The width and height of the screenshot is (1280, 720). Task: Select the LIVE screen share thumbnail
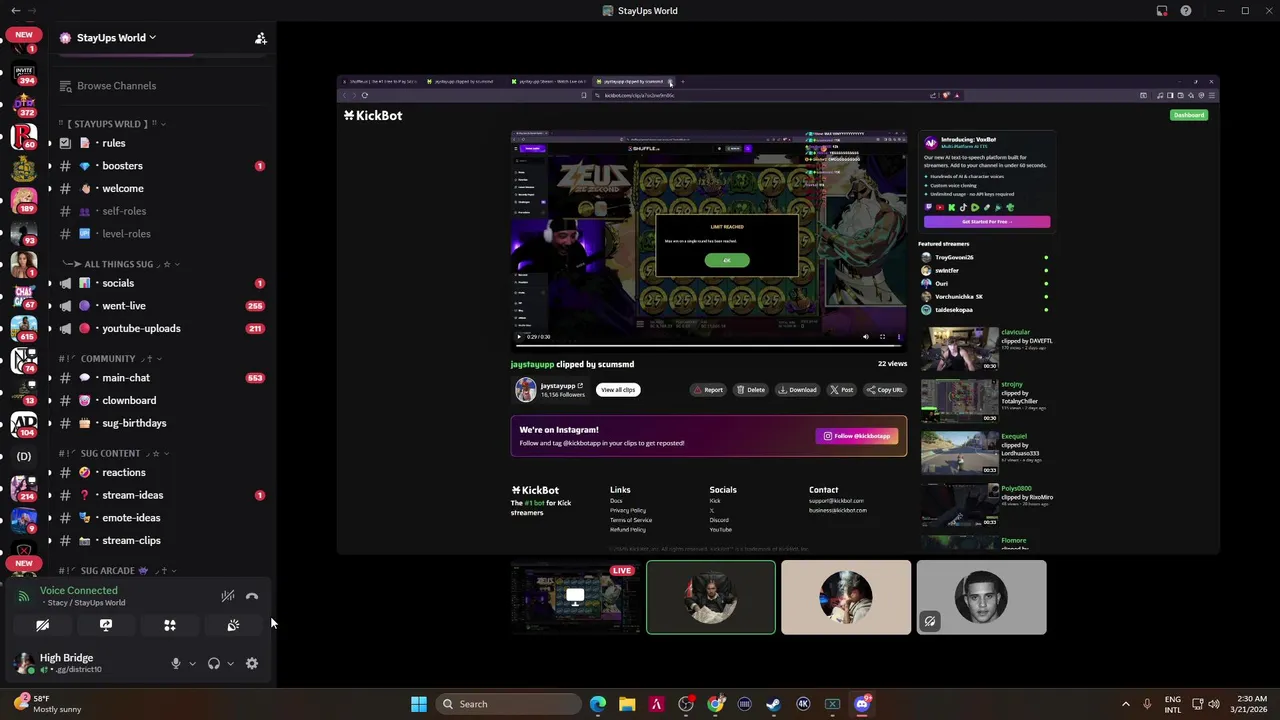click(x=575, y=597)
